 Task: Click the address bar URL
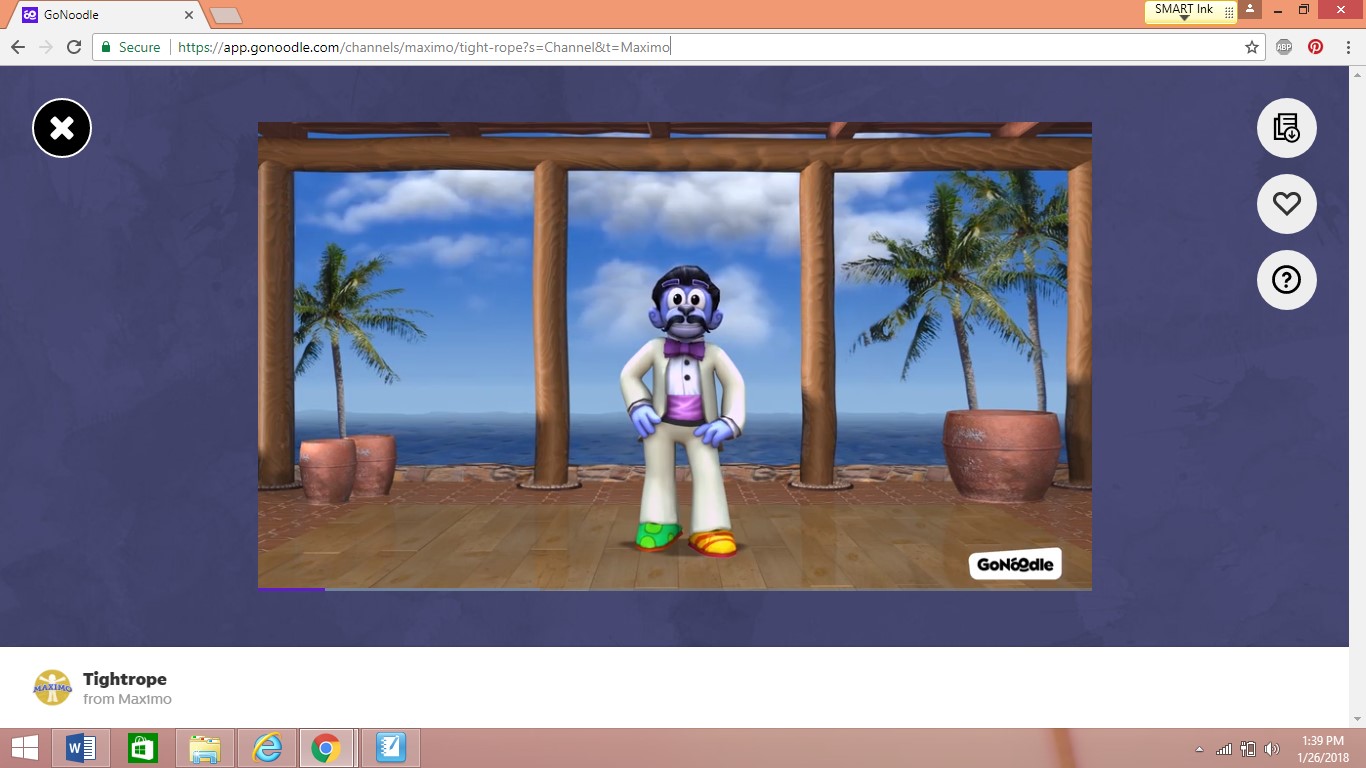(424, 47)
